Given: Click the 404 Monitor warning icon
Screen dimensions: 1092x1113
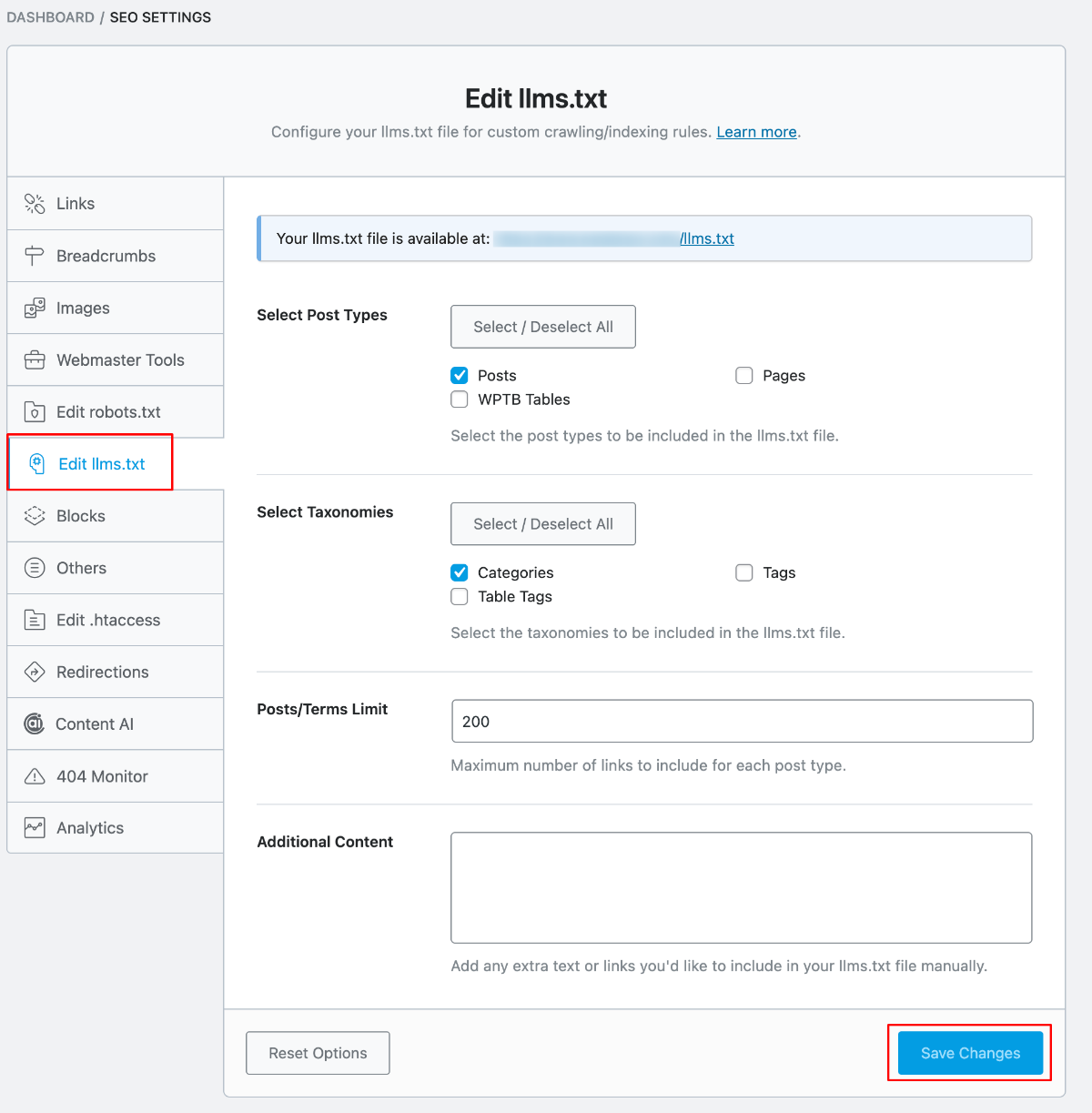Looking at the screenshot, I should pos(35,776).
